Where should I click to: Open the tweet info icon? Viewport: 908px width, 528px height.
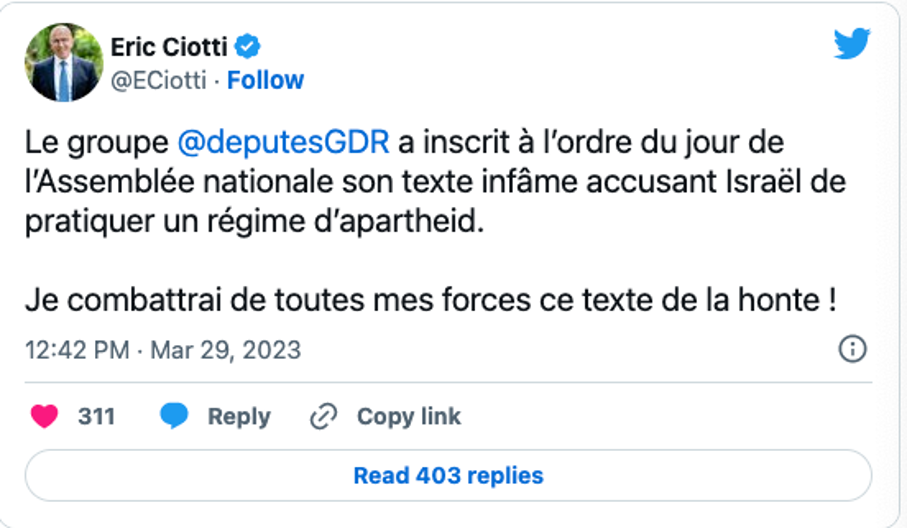pos(851,349)
